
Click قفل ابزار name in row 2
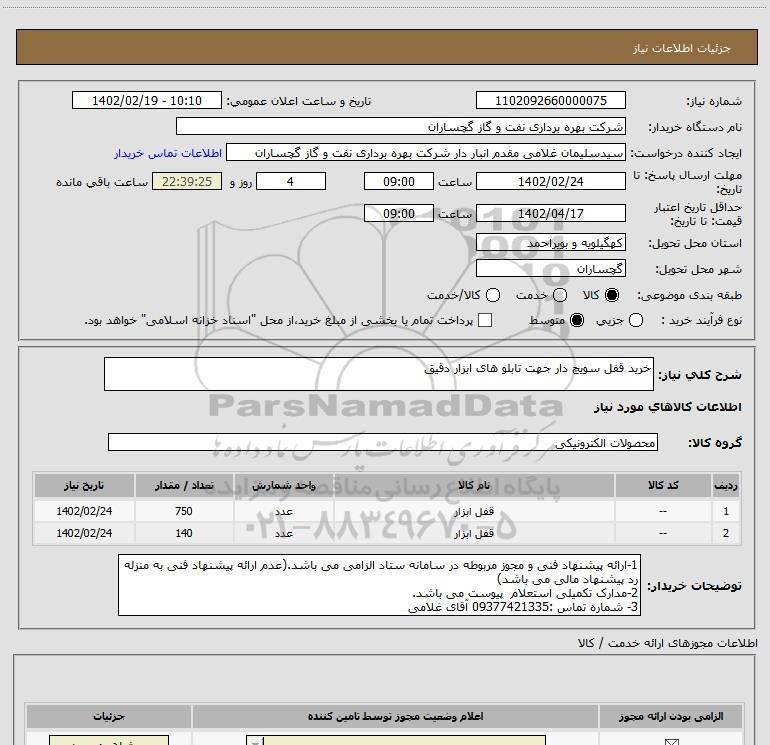(x=474, y=534)
